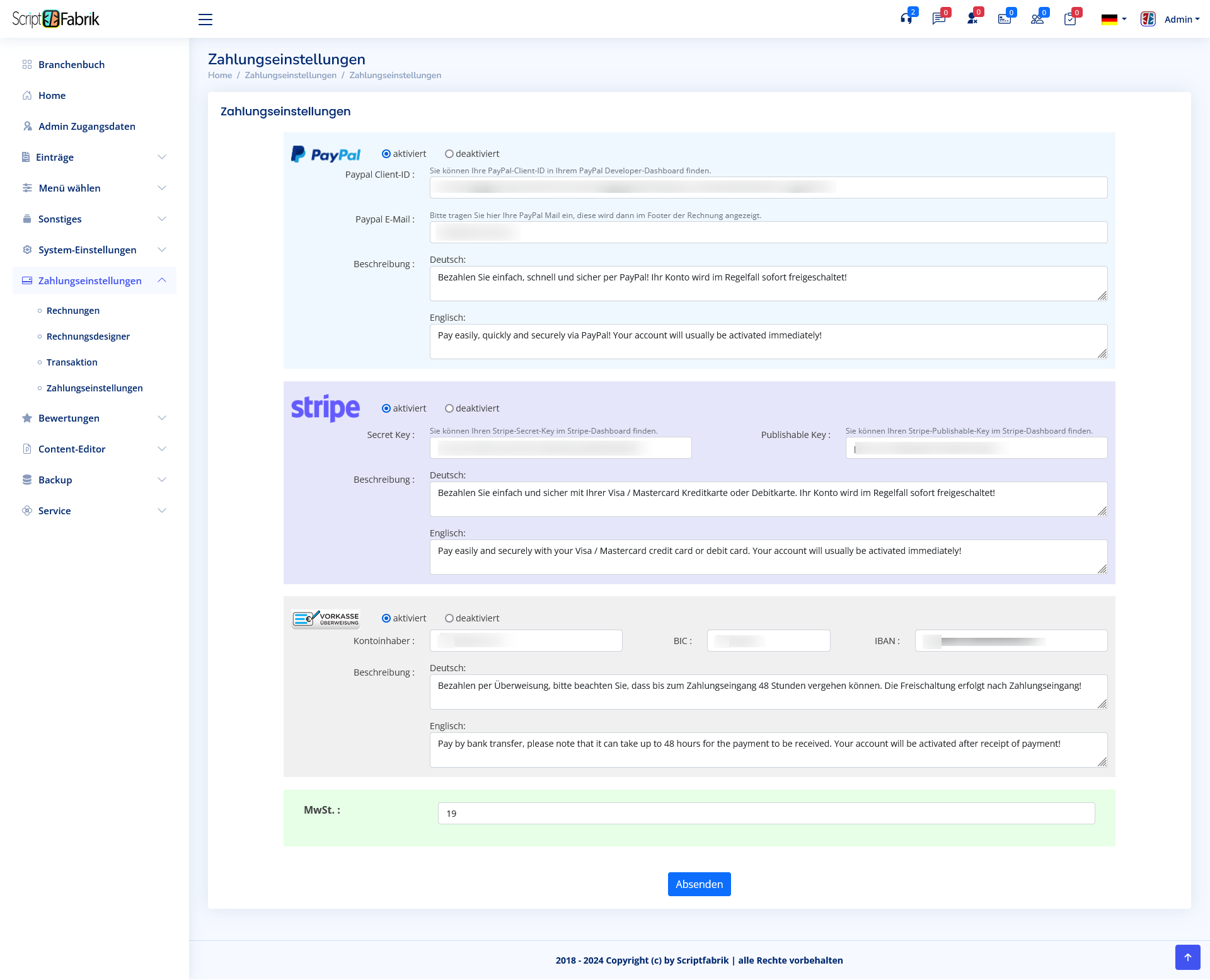The image size is (1210, 980).
Task: Click the Stripe Publishable Key field
Action: click(x=976, y=448)
